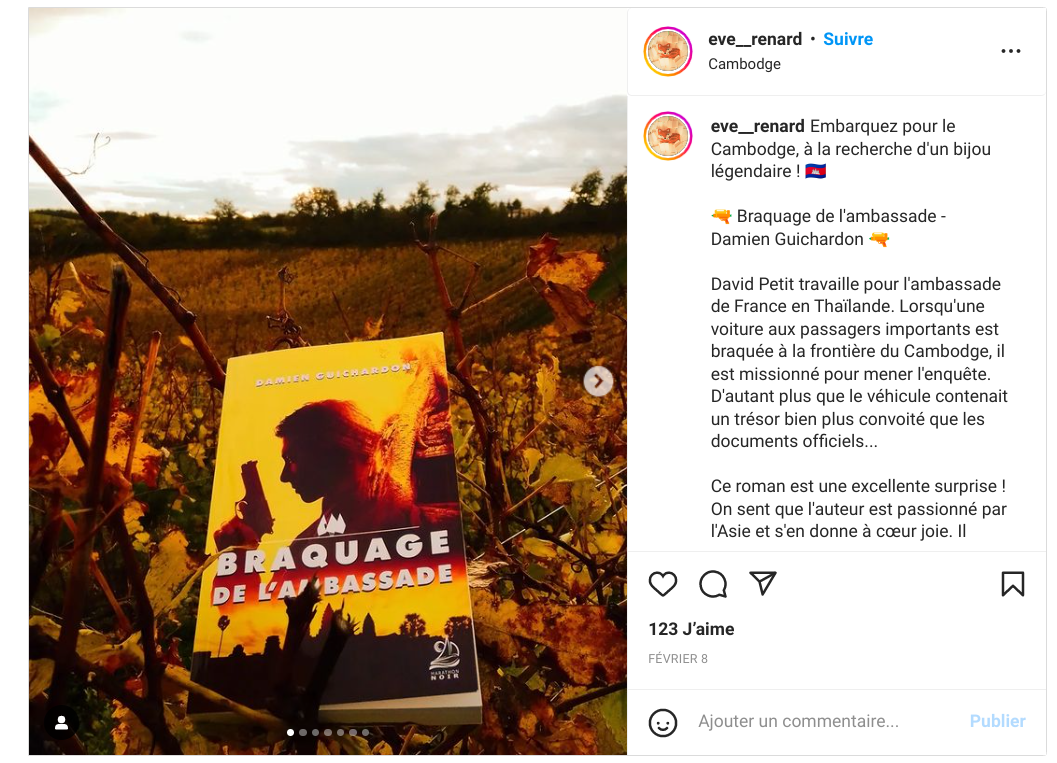The width and height of the screenshot is (1057, 763).
Task: Open the three-dots more options menu
Action: [x=1010, y=51]
